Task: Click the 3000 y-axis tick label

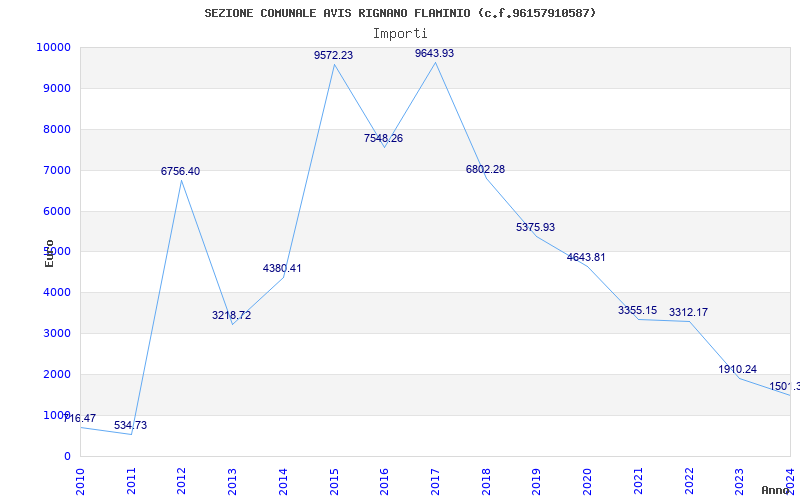Action: (x=56, y=334)
